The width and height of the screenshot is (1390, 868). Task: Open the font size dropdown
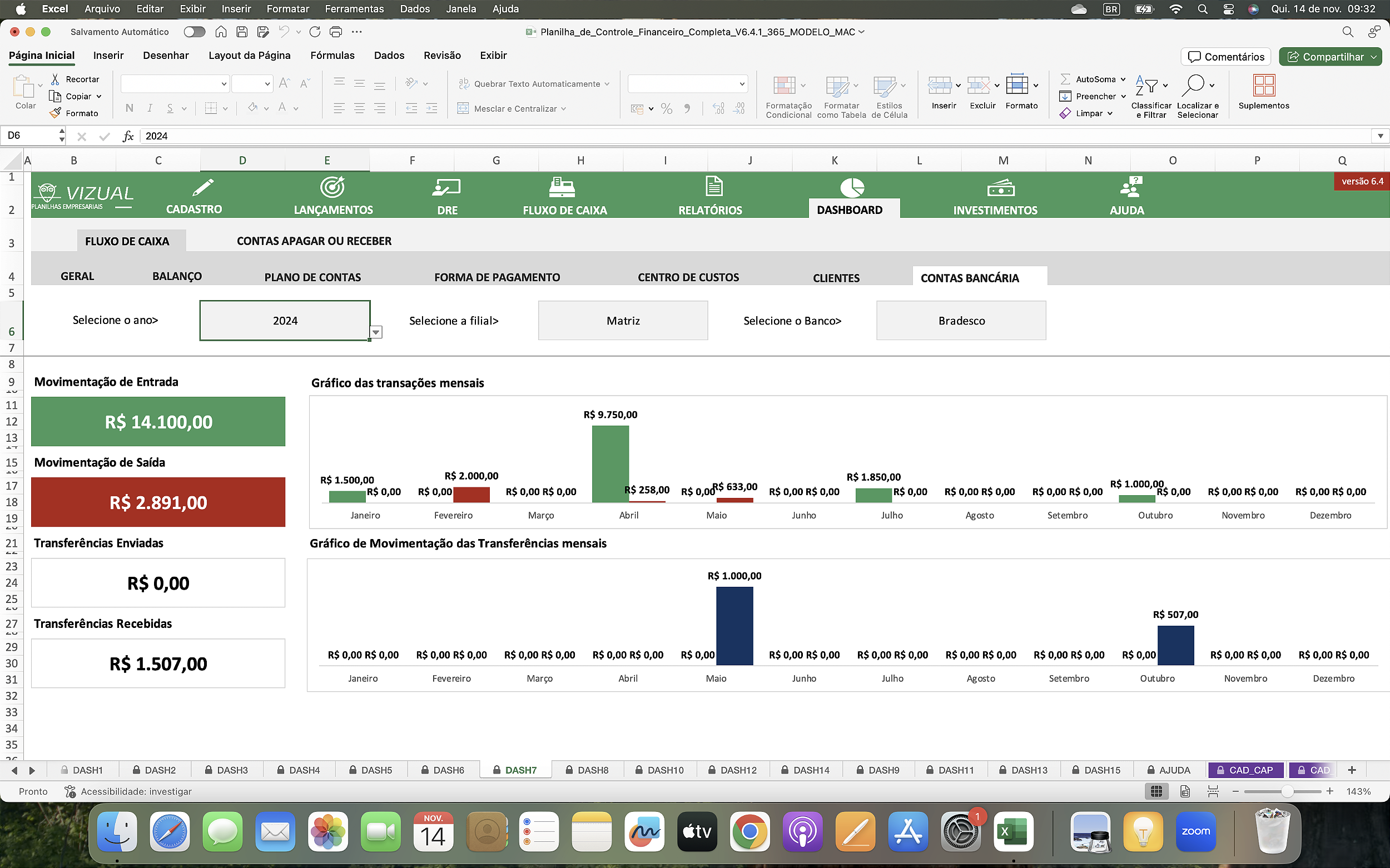click(267, 84)
